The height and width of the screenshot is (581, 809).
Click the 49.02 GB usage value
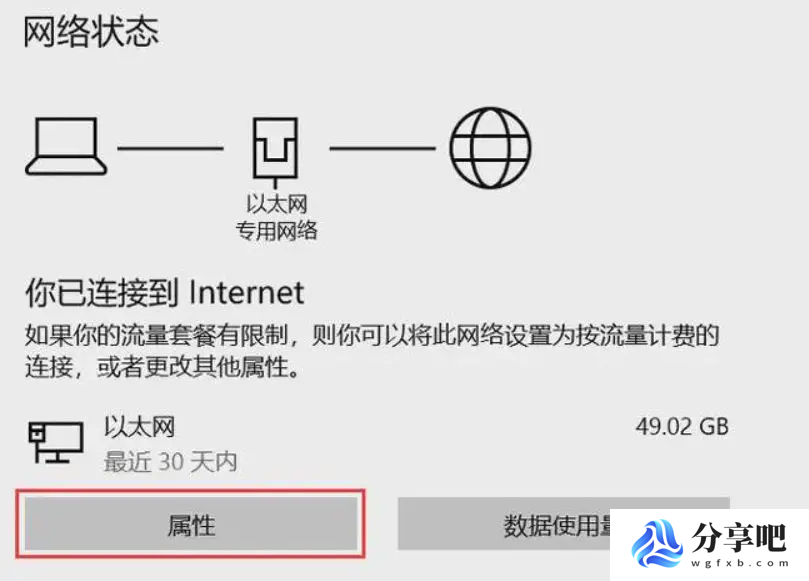(682, 427)
